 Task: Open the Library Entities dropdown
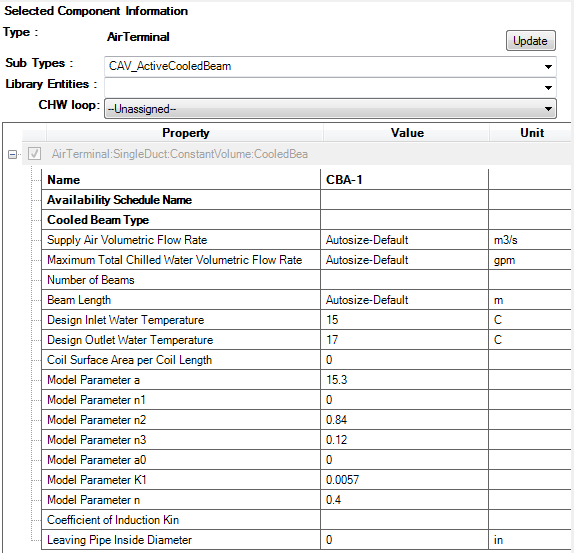click(x=330, y=87)
